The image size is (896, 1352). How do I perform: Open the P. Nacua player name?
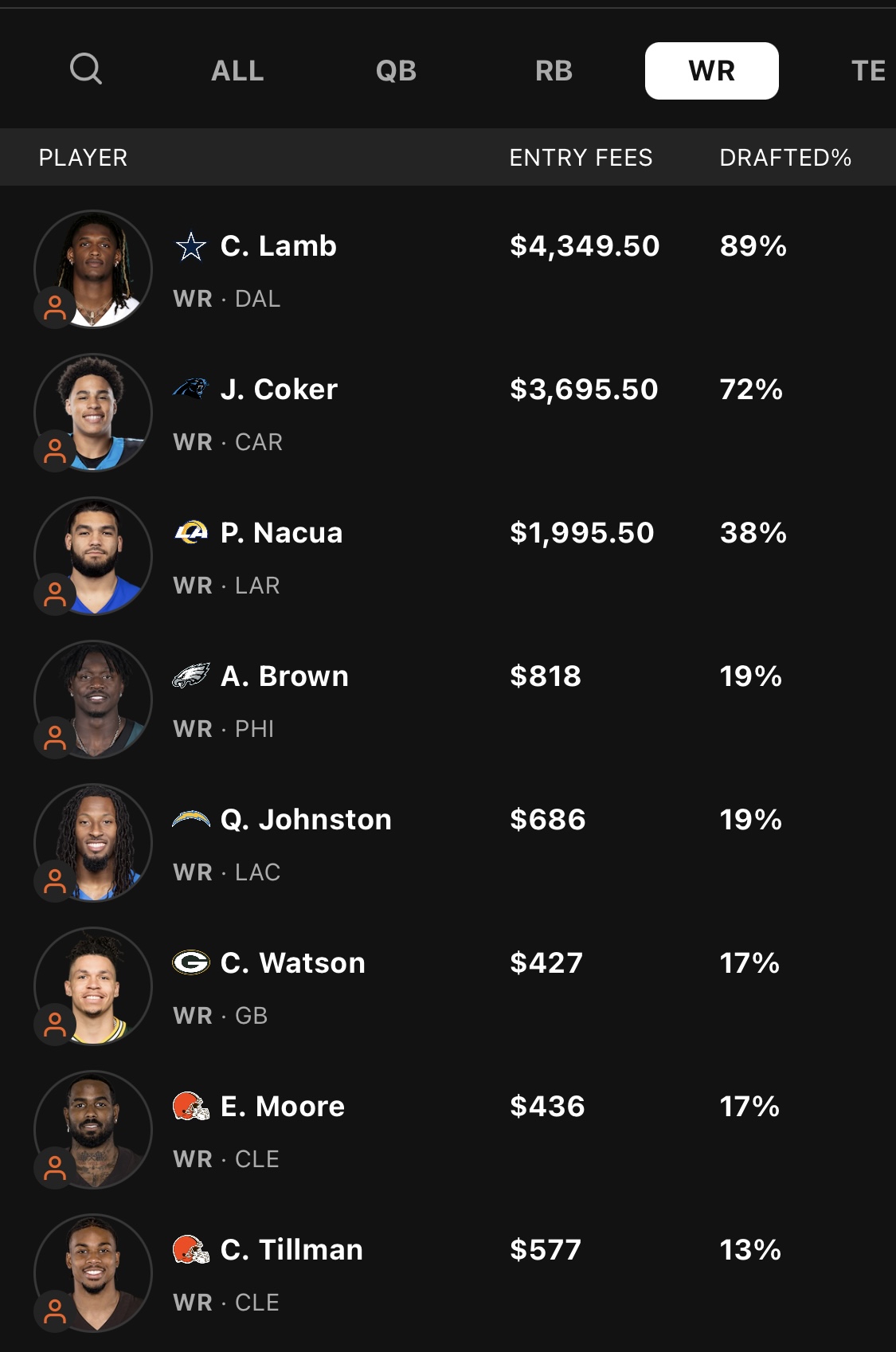(x=281, y=532)
